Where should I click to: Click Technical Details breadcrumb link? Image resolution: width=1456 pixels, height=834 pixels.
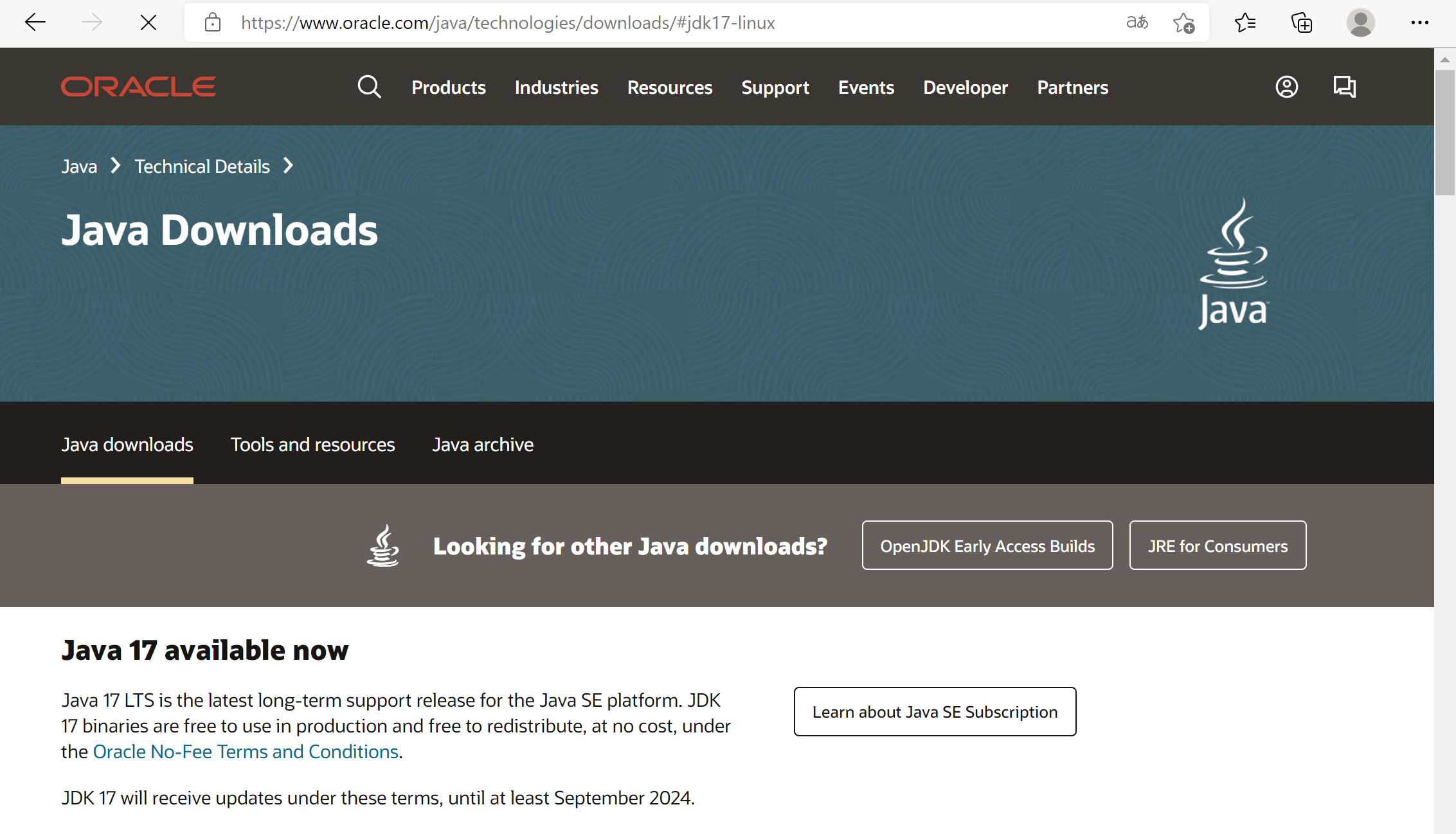pyautogui.click(x=202, y=166)
